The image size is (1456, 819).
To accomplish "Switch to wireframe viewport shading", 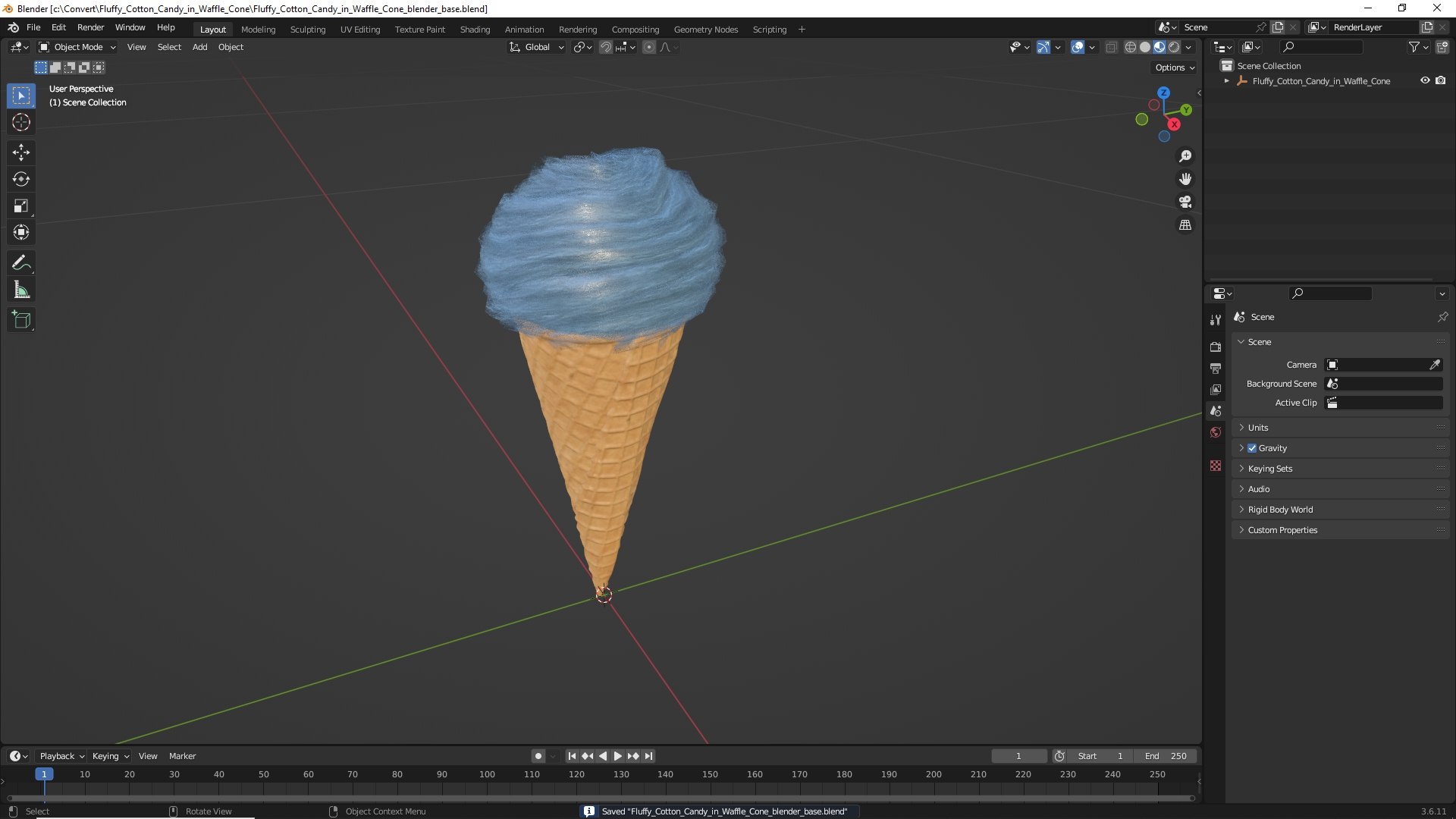I will coord(1131,47).
